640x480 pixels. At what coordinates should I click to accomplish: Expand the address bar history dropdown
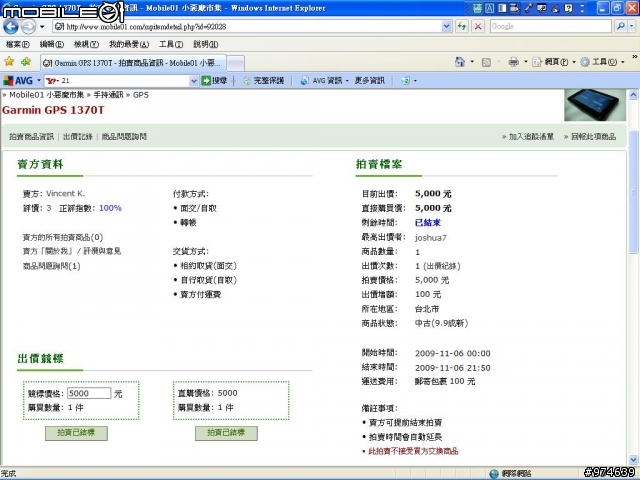coord(447,27)
